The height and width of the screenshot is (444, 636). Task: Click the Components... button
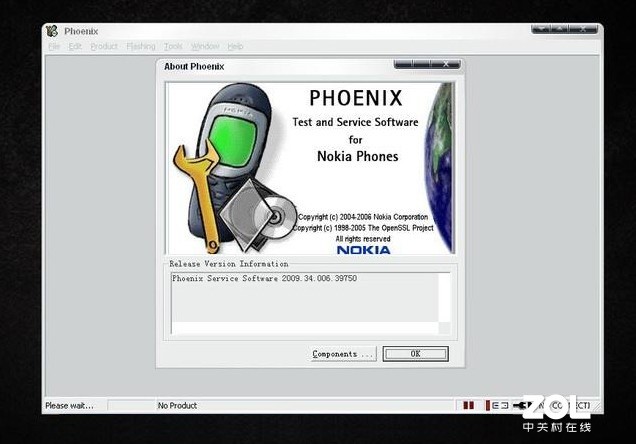coord(343,354)
